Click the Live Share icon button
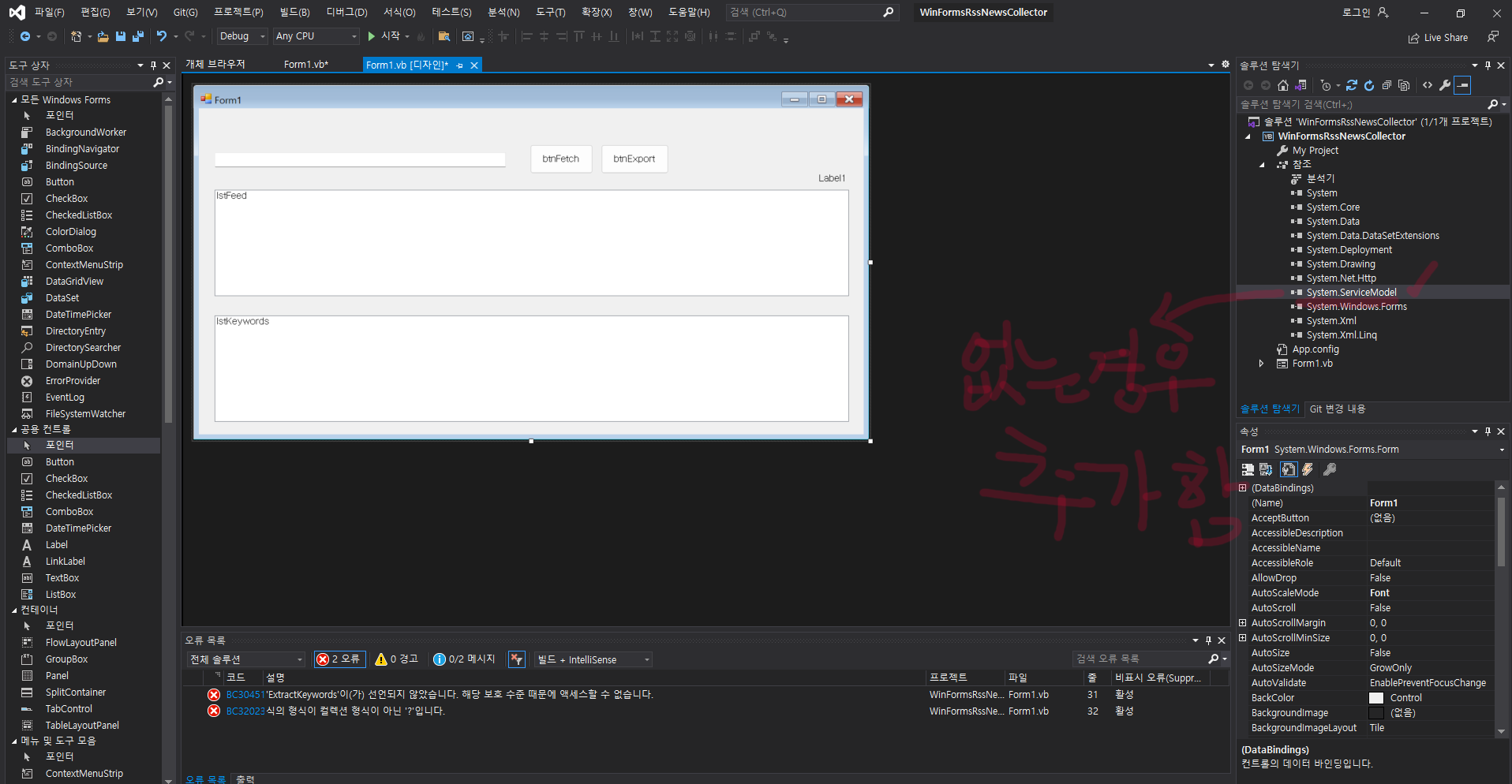Image resolution: width=1512 pixels, height=784 pixels. (x=1439, y=38)
